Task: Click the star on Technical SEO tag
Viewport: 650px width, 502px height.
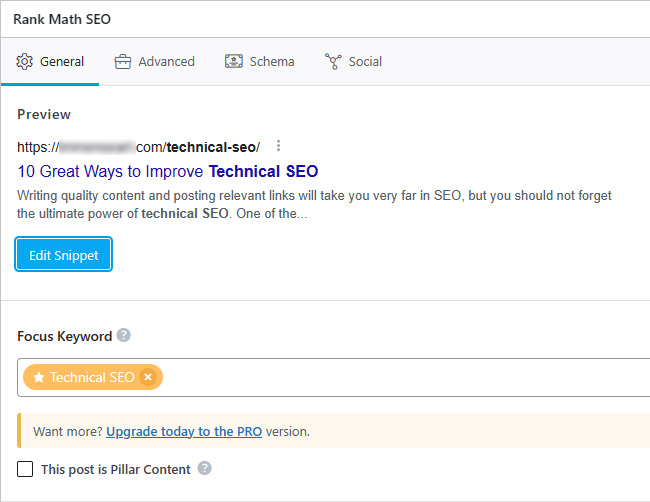Action: click(x=39, y=377)
